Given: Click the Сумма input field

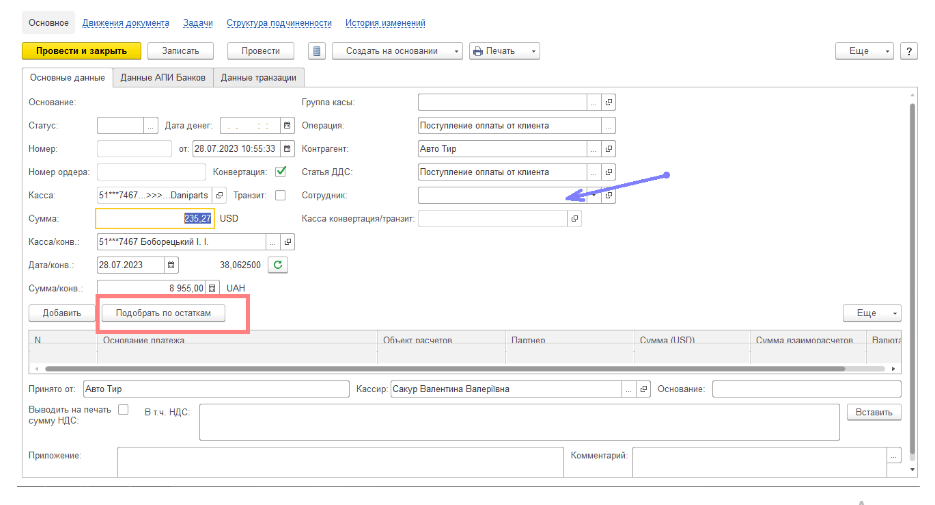Looking at the screenshot, I should (x=155, y=218).
